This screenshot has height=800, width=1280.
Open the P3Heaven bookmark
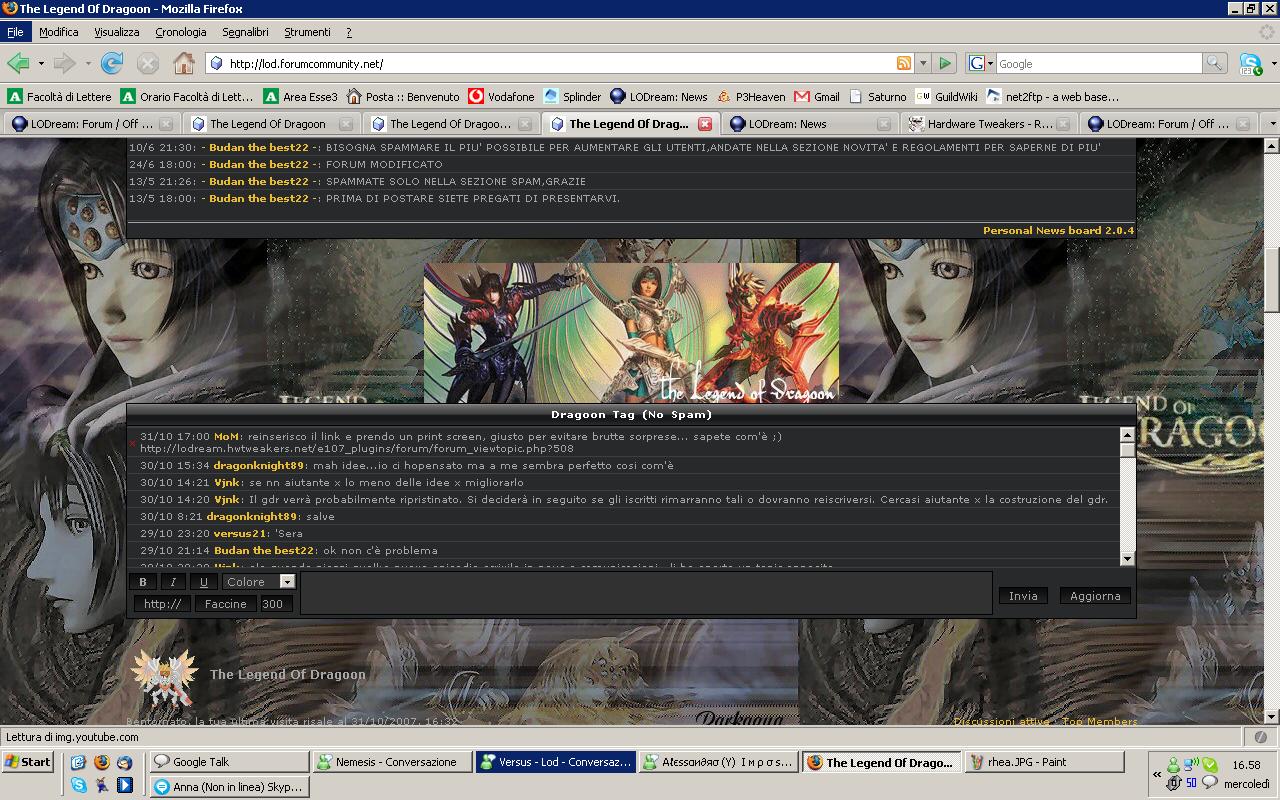750,97
